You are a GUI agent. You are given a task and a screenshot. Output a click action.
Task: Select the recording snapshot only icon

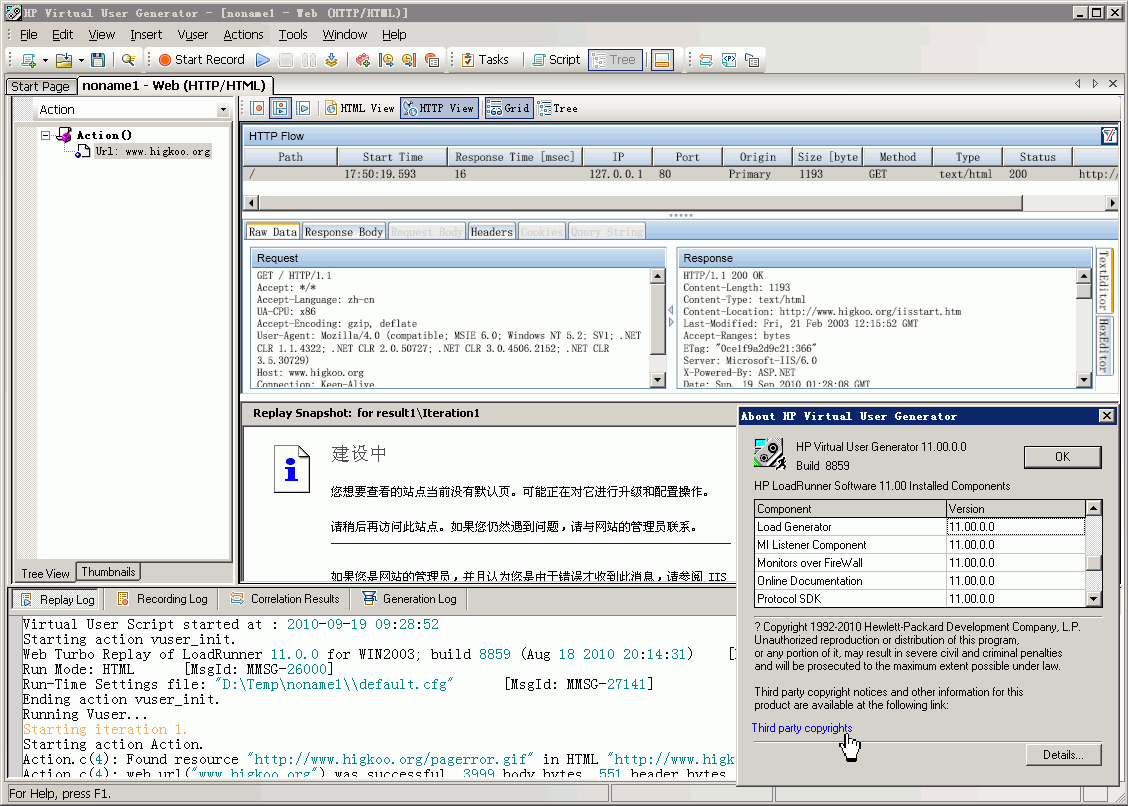point(258,108)
